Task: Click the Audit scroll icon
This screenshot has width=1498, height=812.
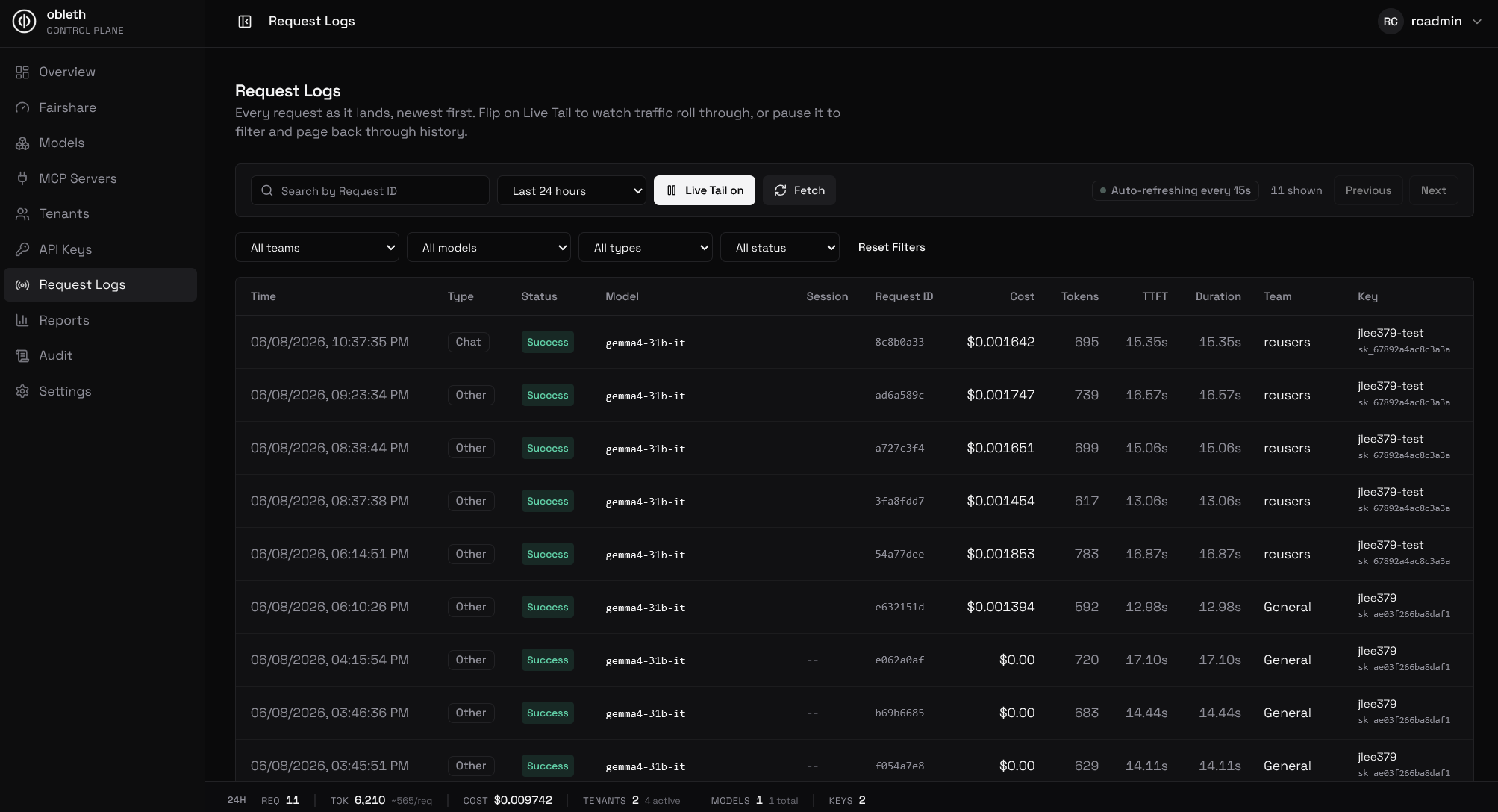Action: [x=22, y=356]
